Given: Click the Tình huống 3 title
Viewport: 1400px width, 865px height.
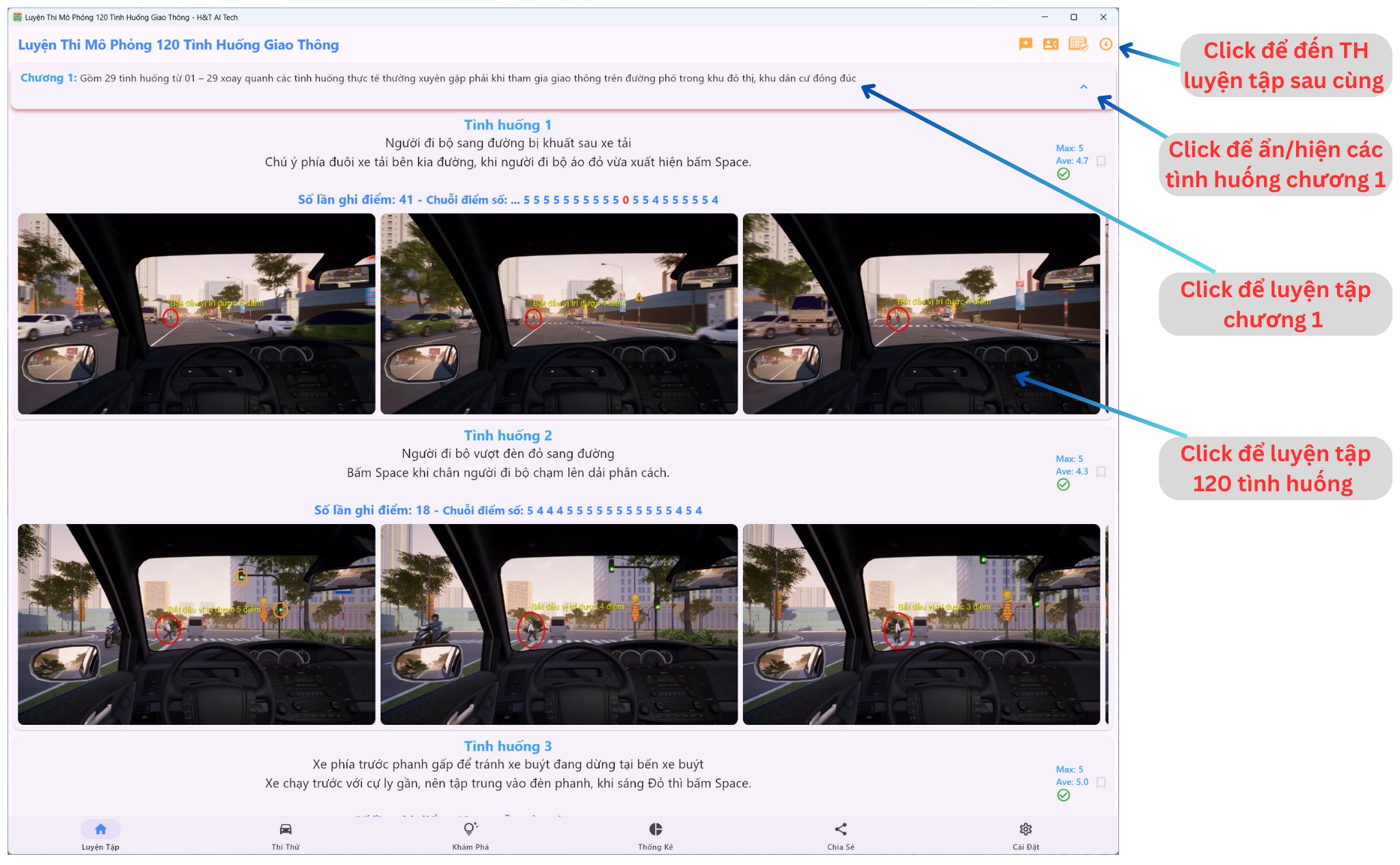Looking at the screenshot, I should [508, 746].
